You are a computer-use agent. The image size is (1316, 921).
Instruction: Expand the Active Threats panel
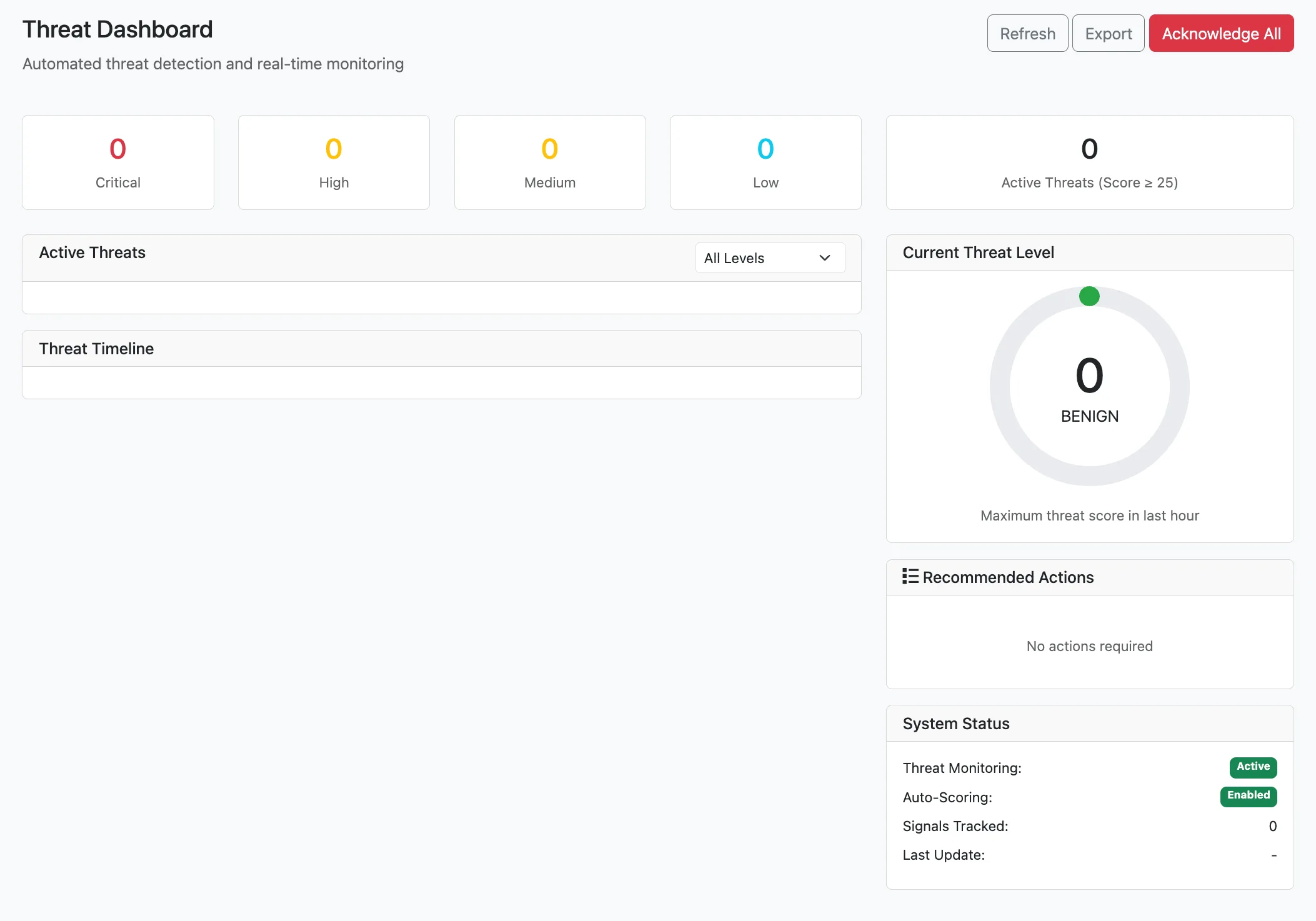[92, 252]
